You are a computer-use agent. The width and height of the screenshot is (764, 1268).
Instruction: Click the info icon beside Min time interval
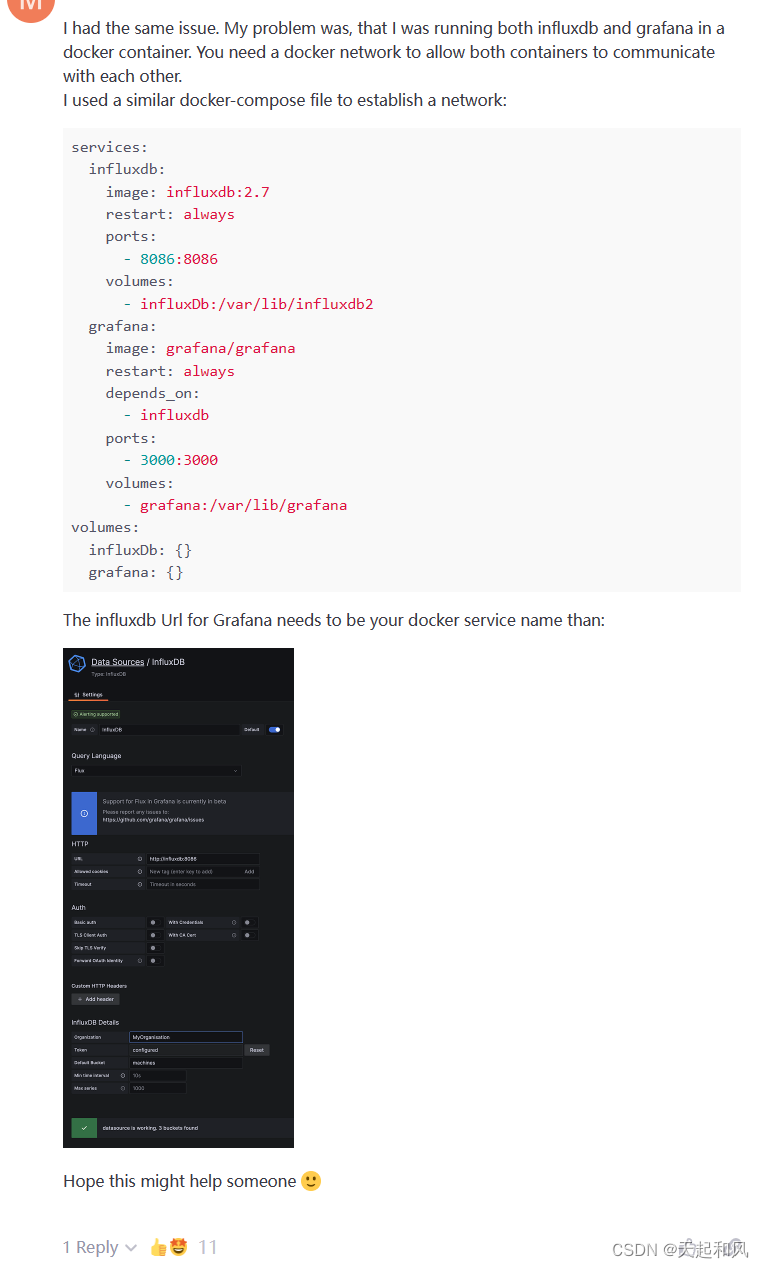click(x=123, y=1075)
